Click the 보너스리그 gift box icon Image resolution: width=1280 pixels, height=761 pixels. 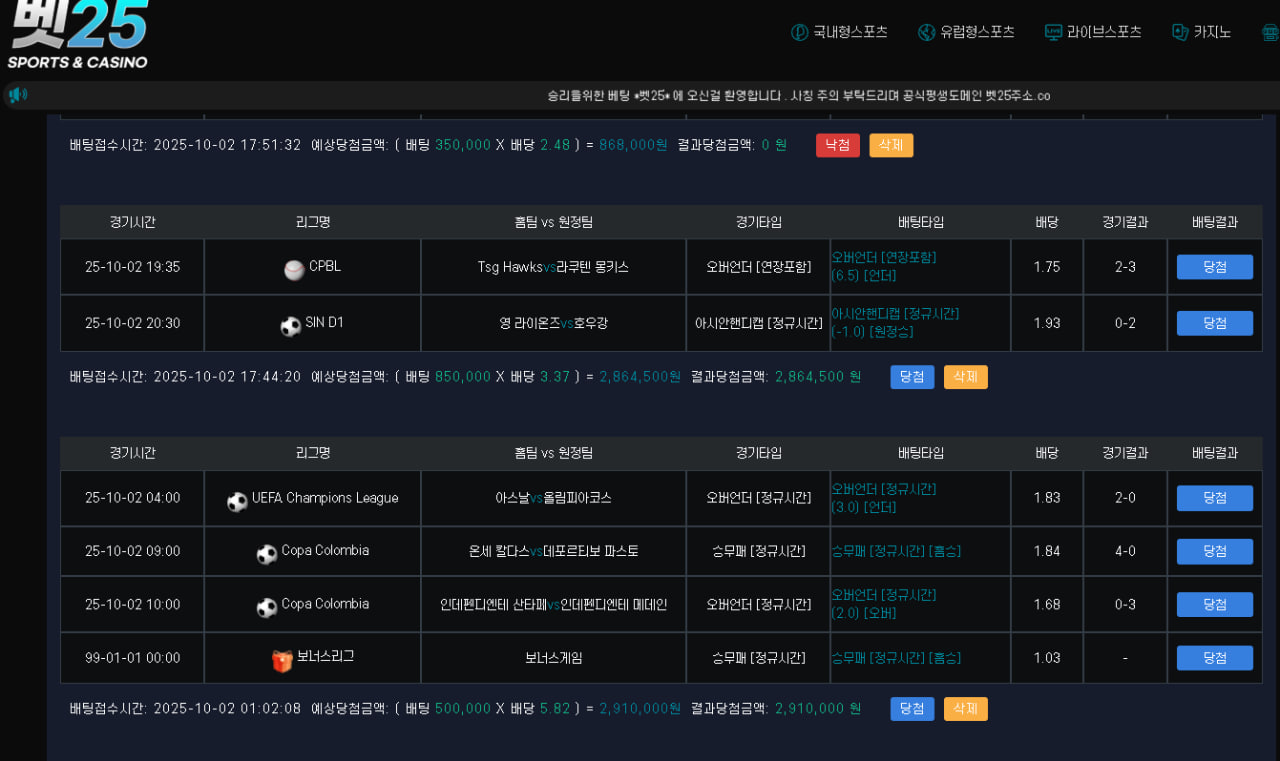tap(282, 660)
